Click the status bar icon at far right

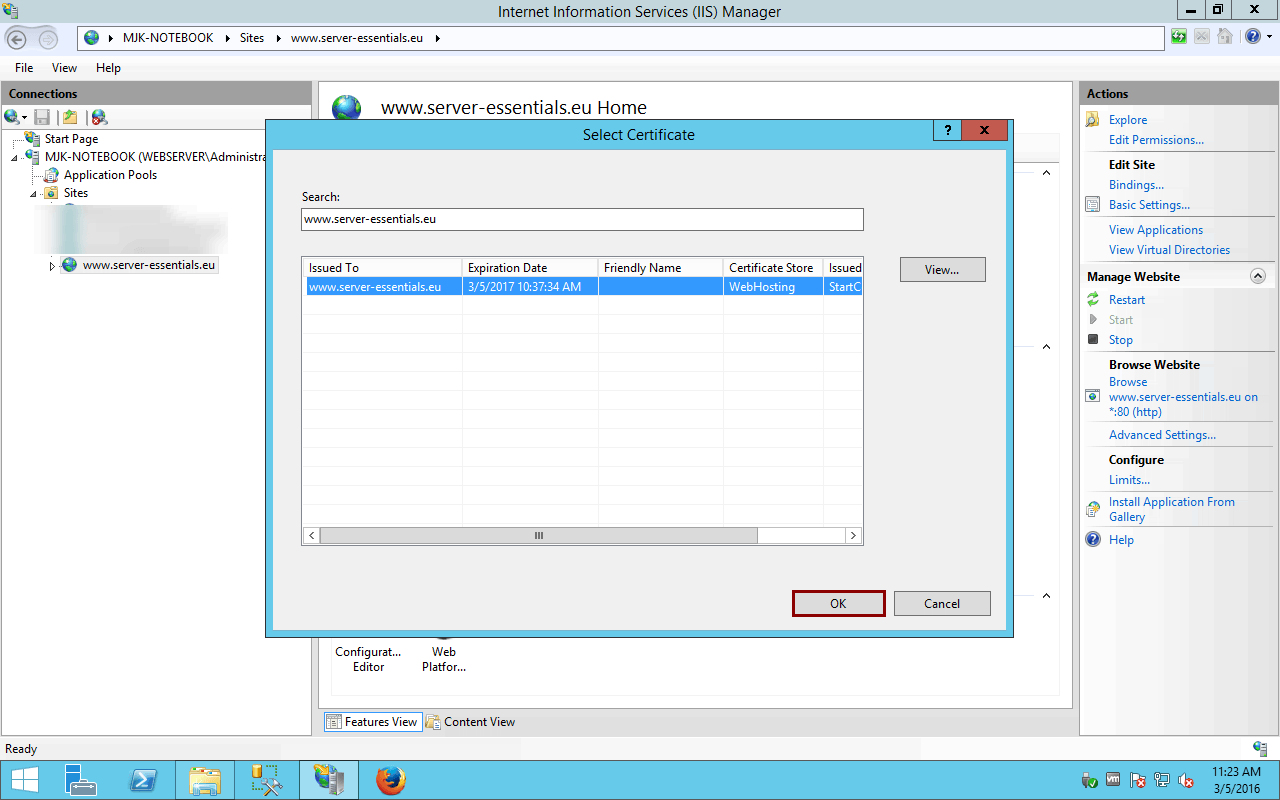click(1260, 749)
